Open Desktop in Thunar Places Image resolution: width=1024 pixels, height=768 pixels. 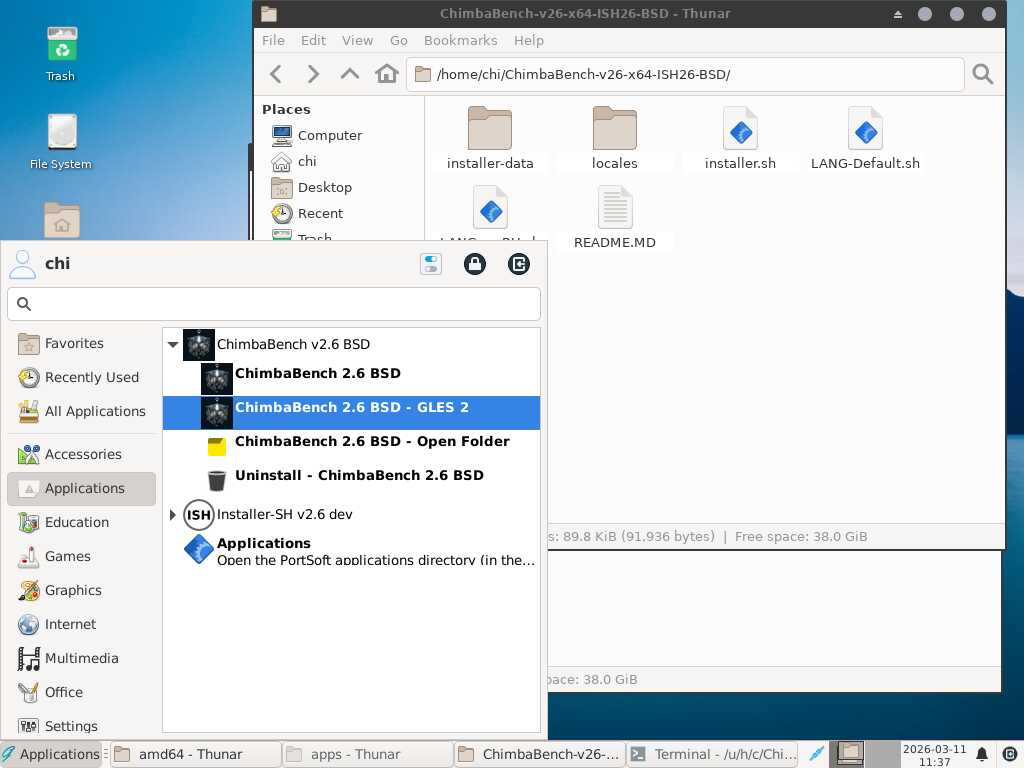coord(312,187)
